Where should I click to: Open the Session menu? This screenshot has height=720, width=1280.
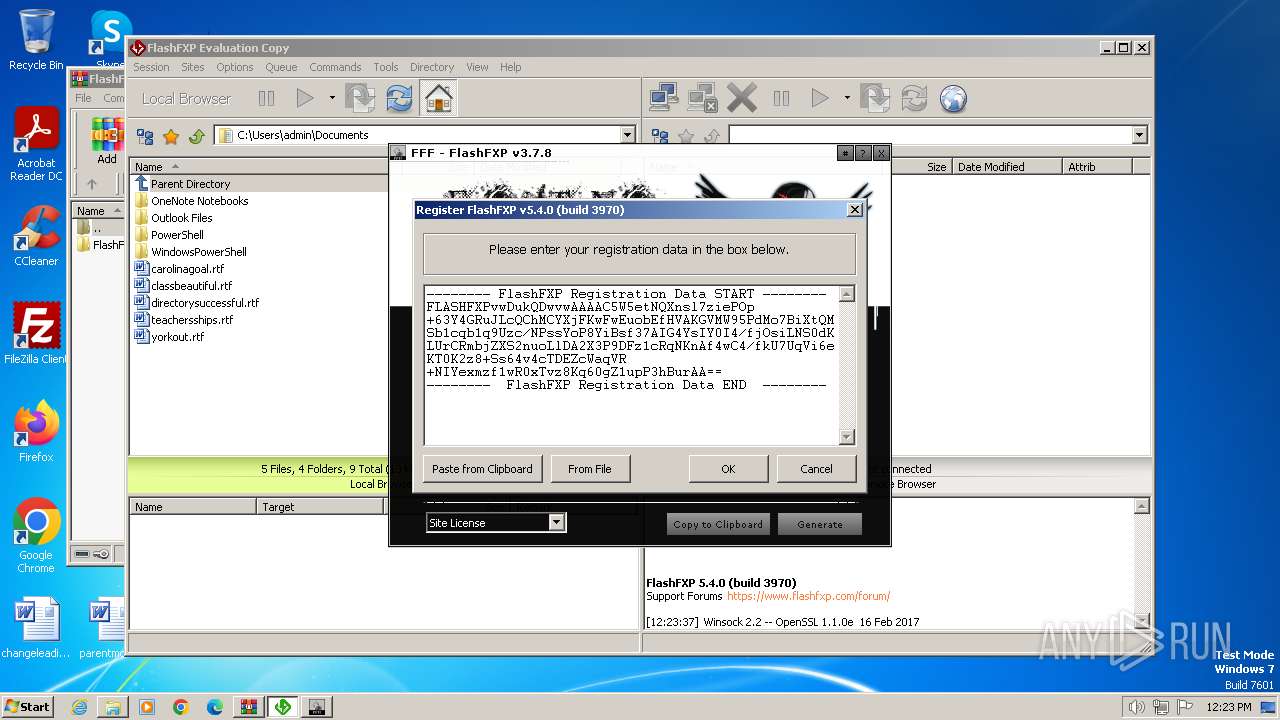[x=151, y=67]
